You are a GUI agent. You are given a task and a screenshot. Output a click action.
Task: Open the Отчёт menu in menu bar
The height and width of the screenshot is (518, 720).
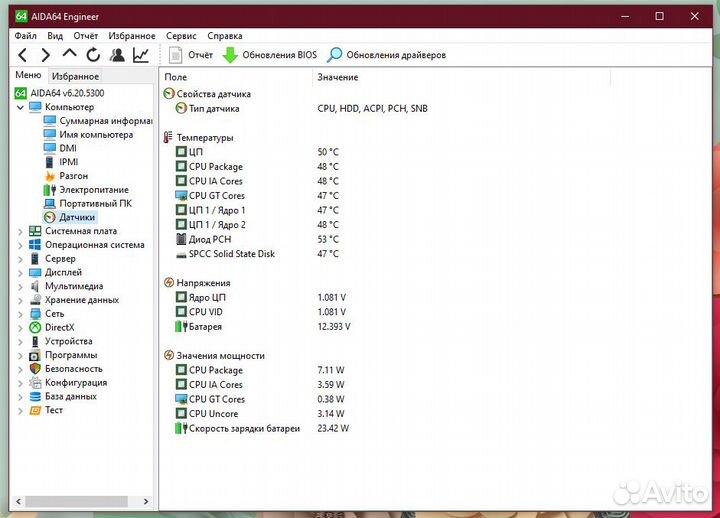(x=86, y=36)
